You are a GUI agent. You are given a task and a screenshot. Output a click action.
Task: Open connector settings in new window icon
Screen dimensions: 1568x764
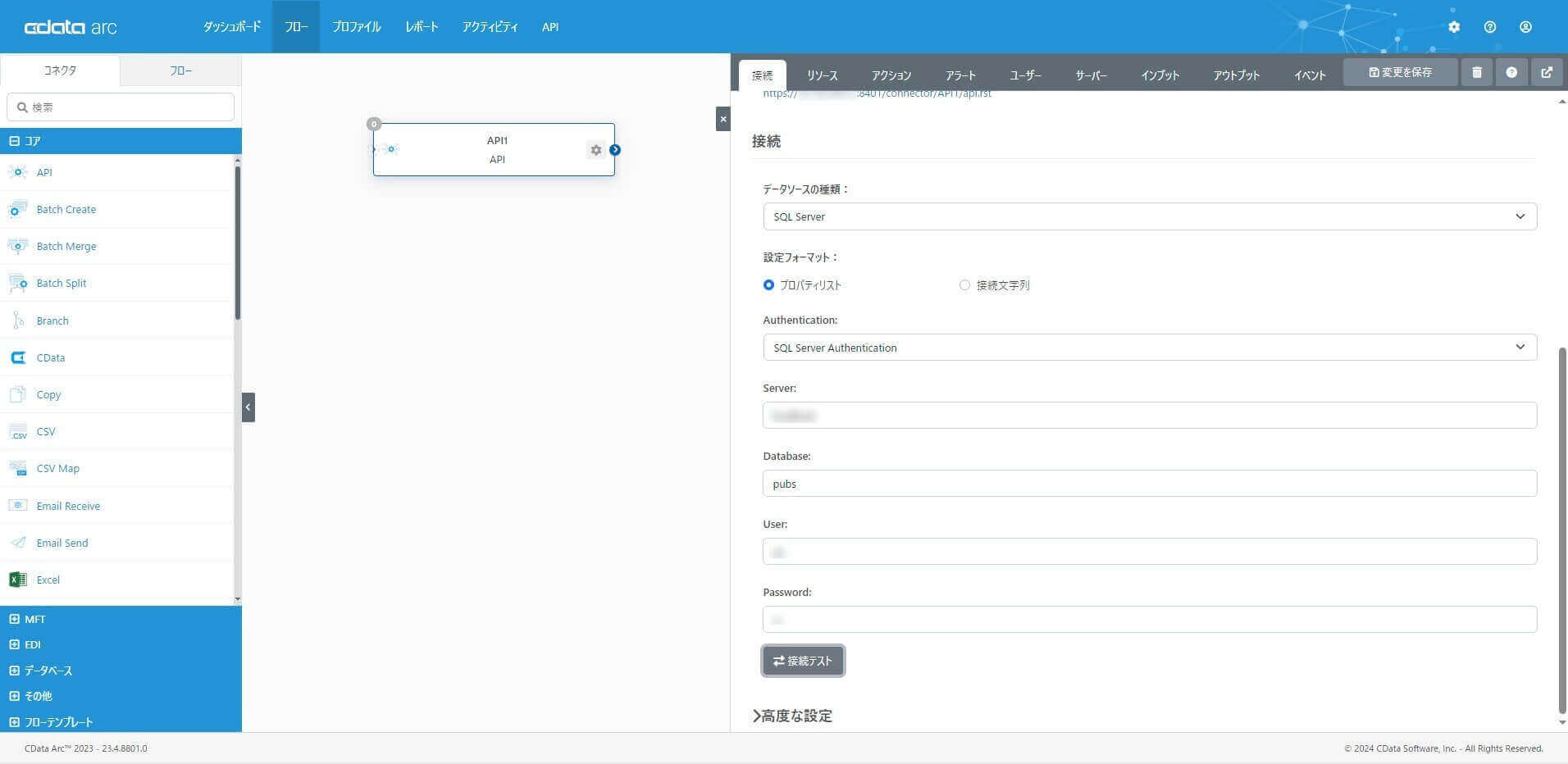pyautogui.click(x=1547, y=72)
